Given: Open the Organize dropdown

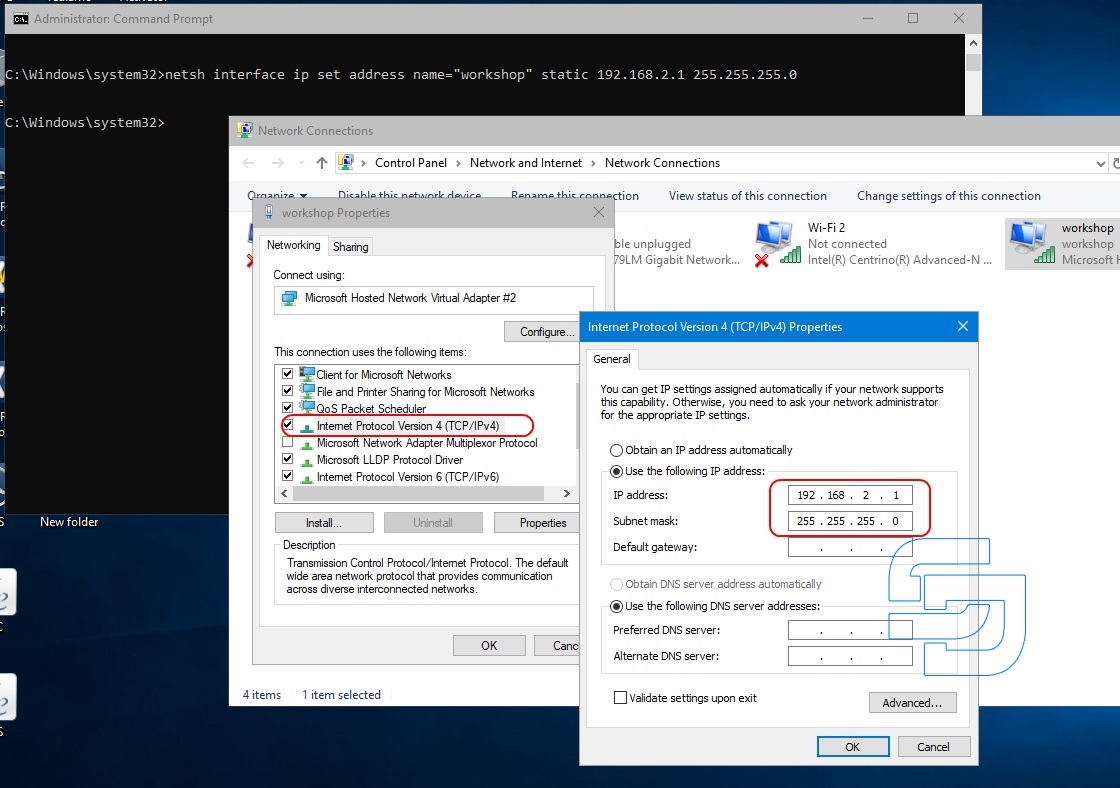Looking at the screenshot, I should (278, 195).
